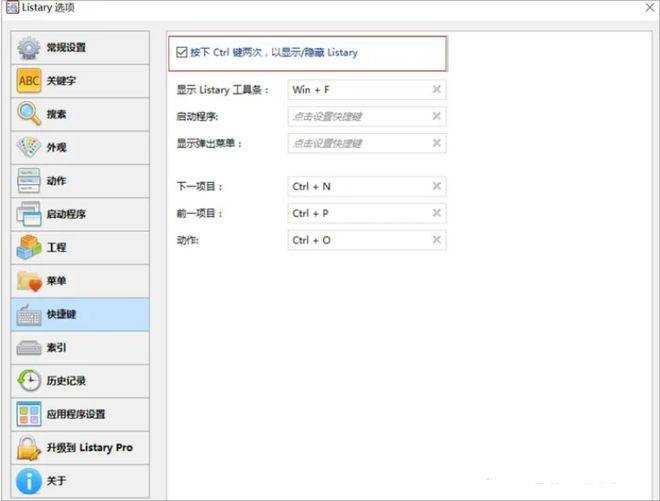This screenshot has height=501, width=660.
Task: Open 常规设置 gear icon
Action: point(29,48)
